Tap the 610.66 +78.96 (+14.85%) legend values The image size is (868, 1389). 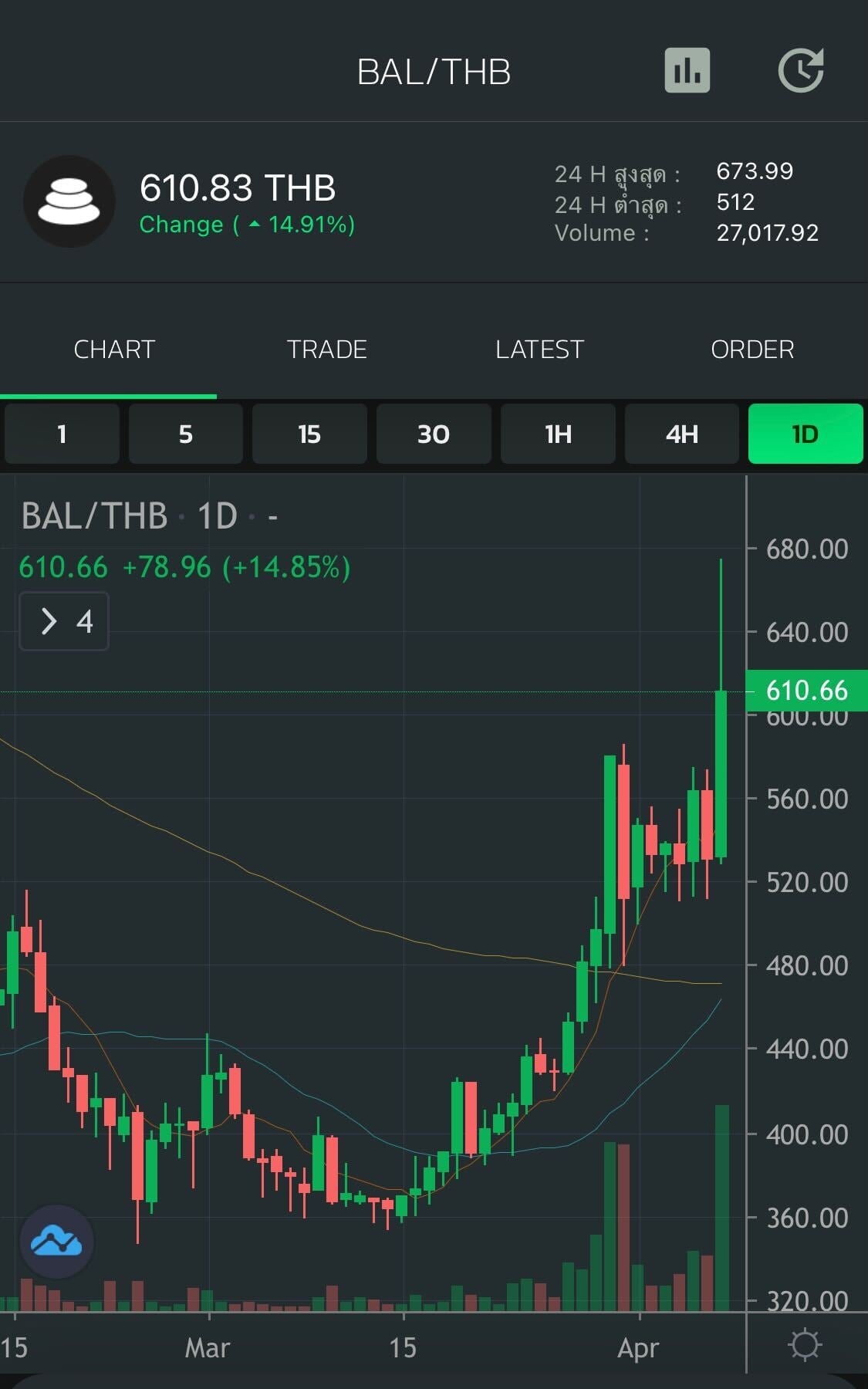tap(184, 567)
